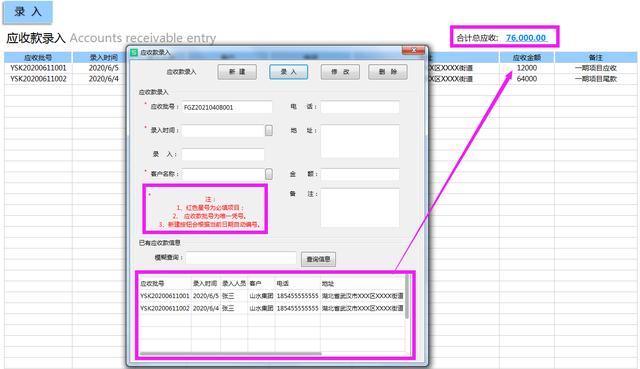Click the 录入 button in the dialog

pos(289,72)
